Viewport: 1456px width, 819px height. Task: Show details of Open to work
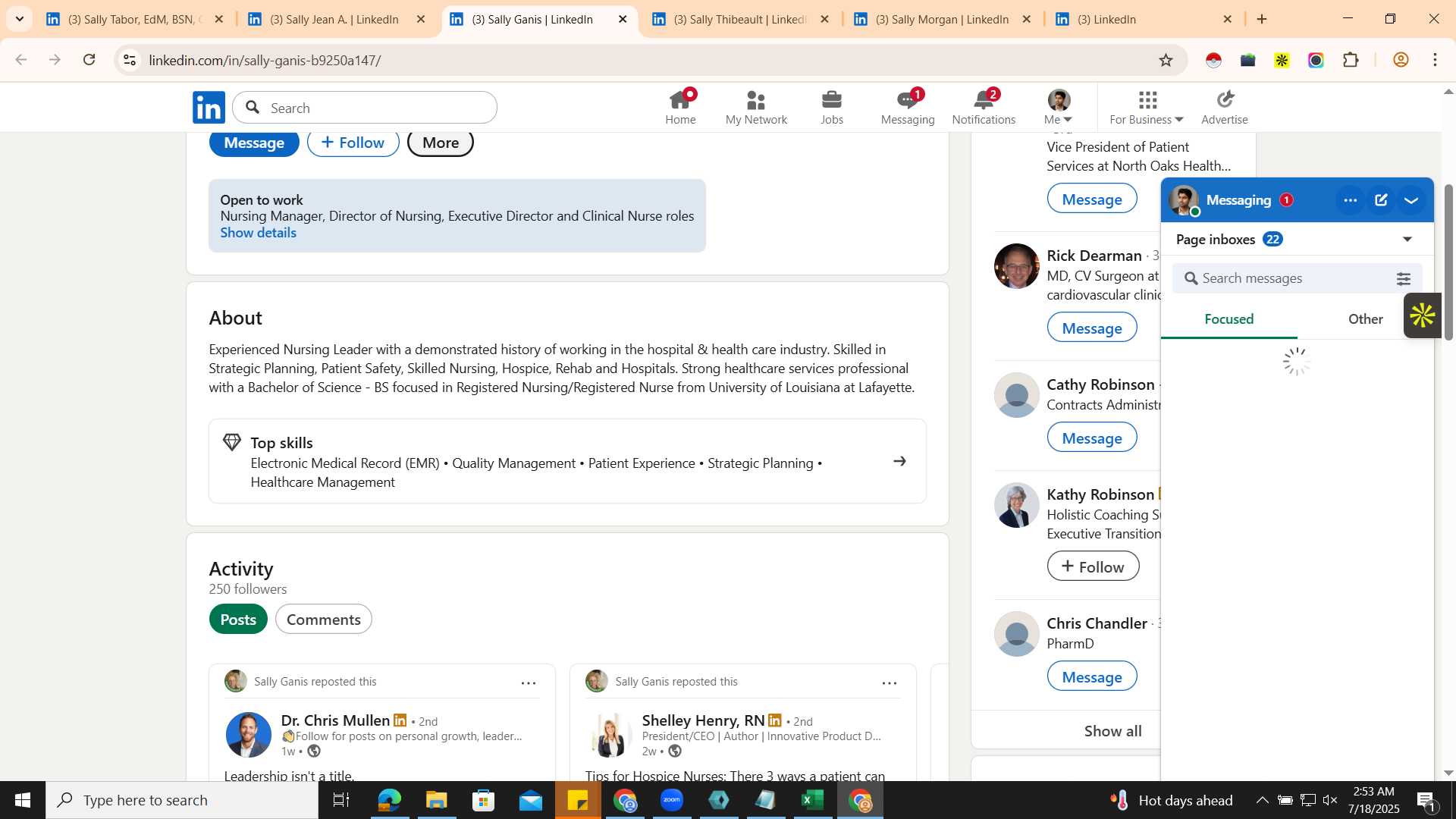click(x=258, y=234)
